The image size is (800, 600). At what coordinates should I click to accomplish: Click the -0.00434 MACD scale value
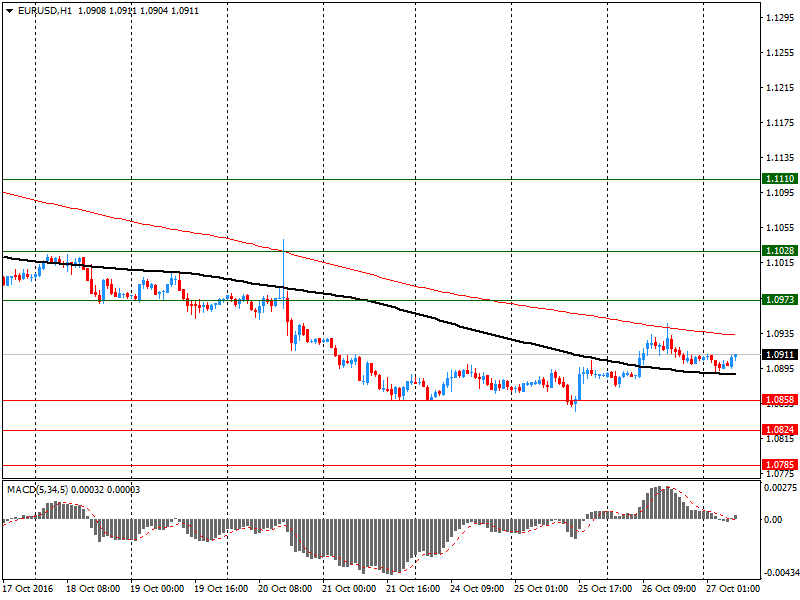[x=780, y=573]
